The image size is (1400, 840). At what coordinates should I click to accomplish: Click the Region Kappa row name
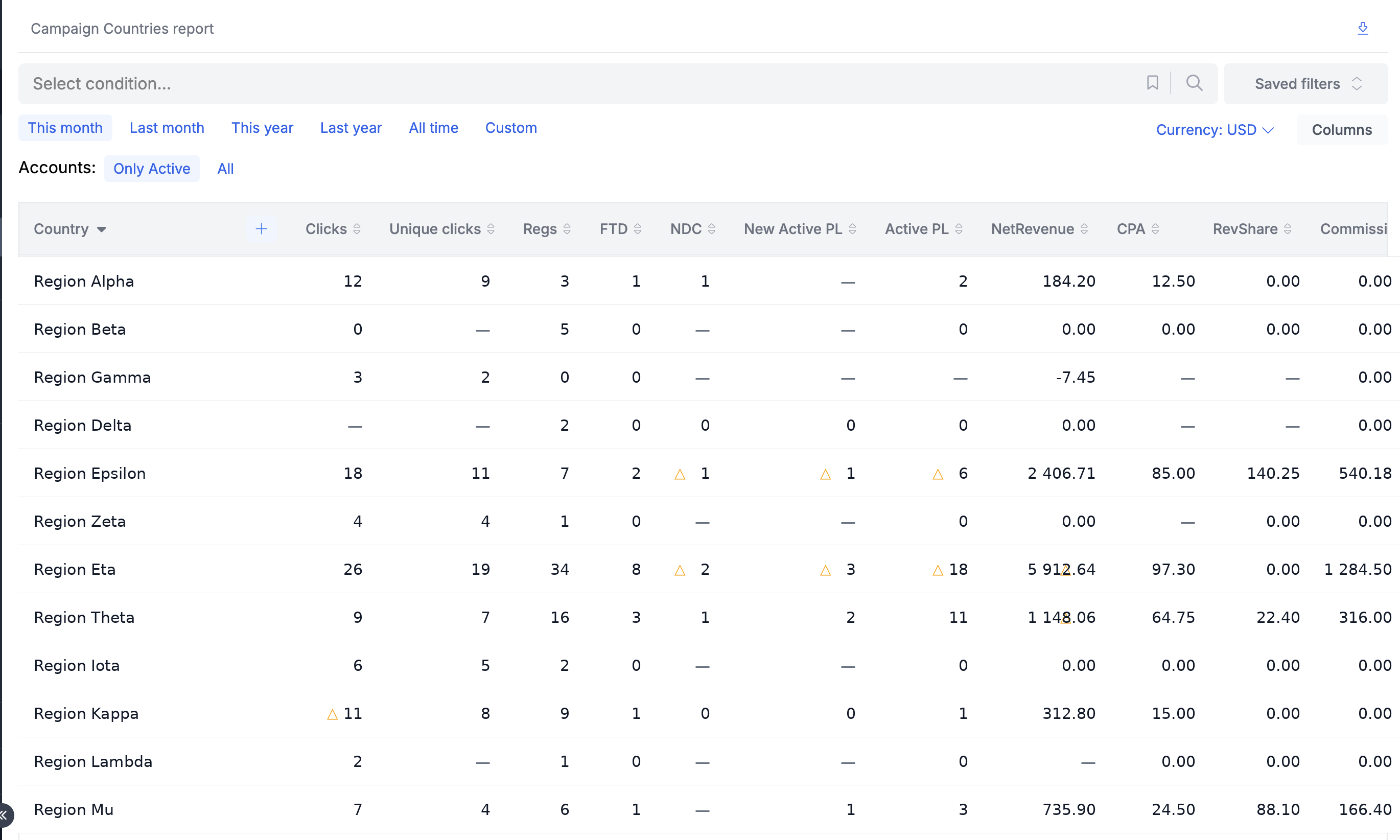click(x=86, y=713)
